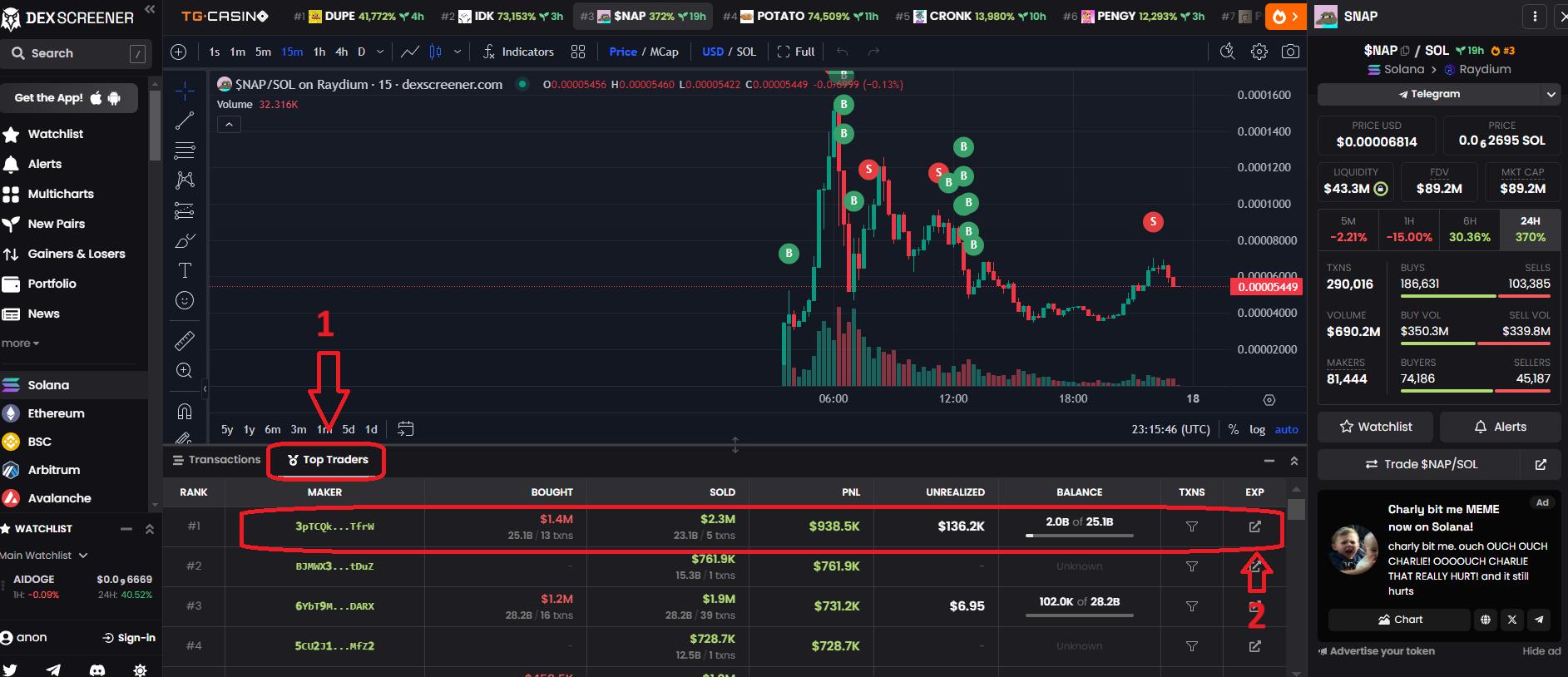Select the 24H price change tab

1530,230
